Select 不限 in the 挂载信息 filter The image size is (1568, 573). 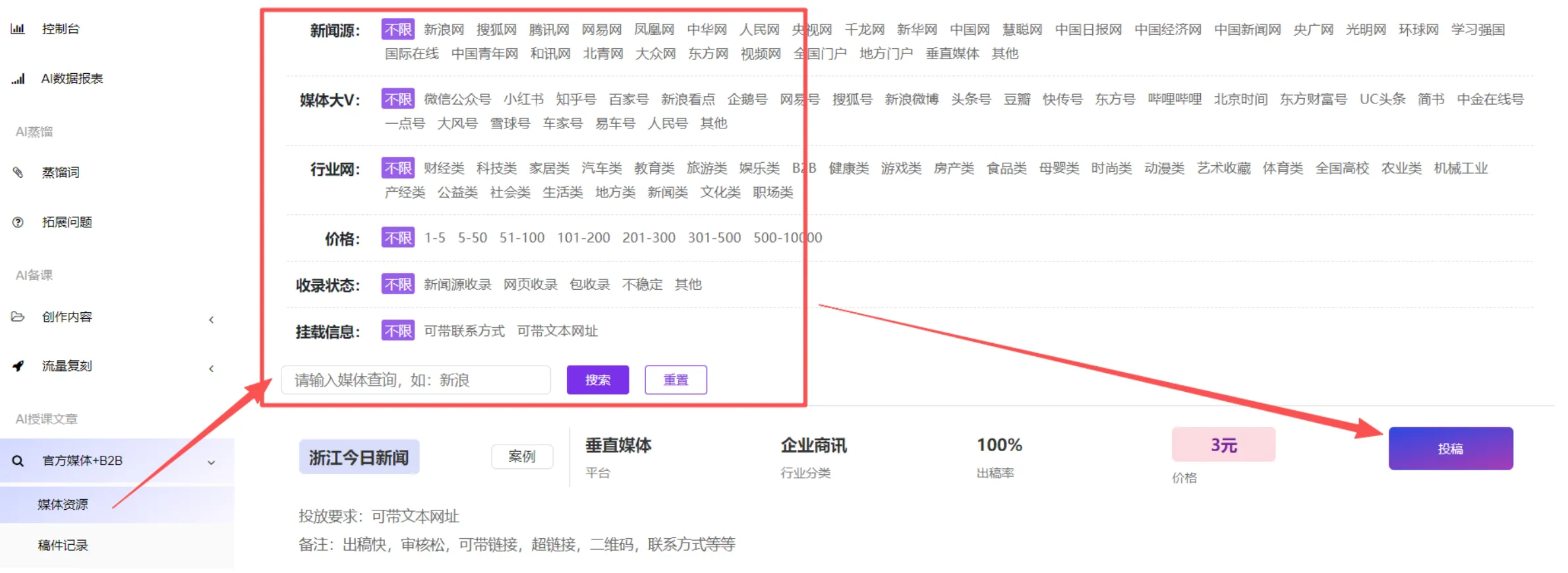coord(398,331)
